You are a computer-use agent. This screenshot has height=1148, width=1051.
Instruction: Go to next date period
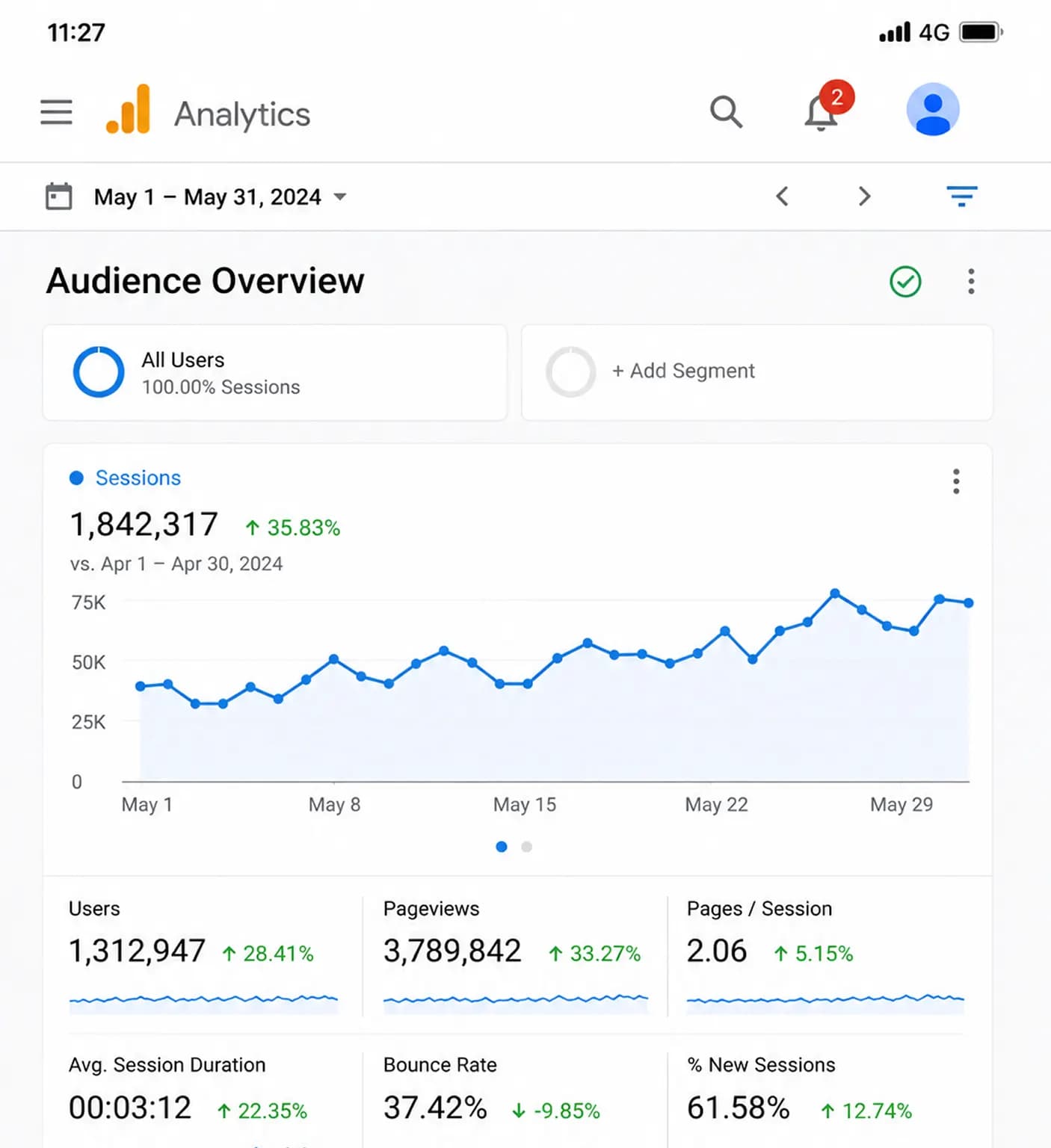point(864,197)
